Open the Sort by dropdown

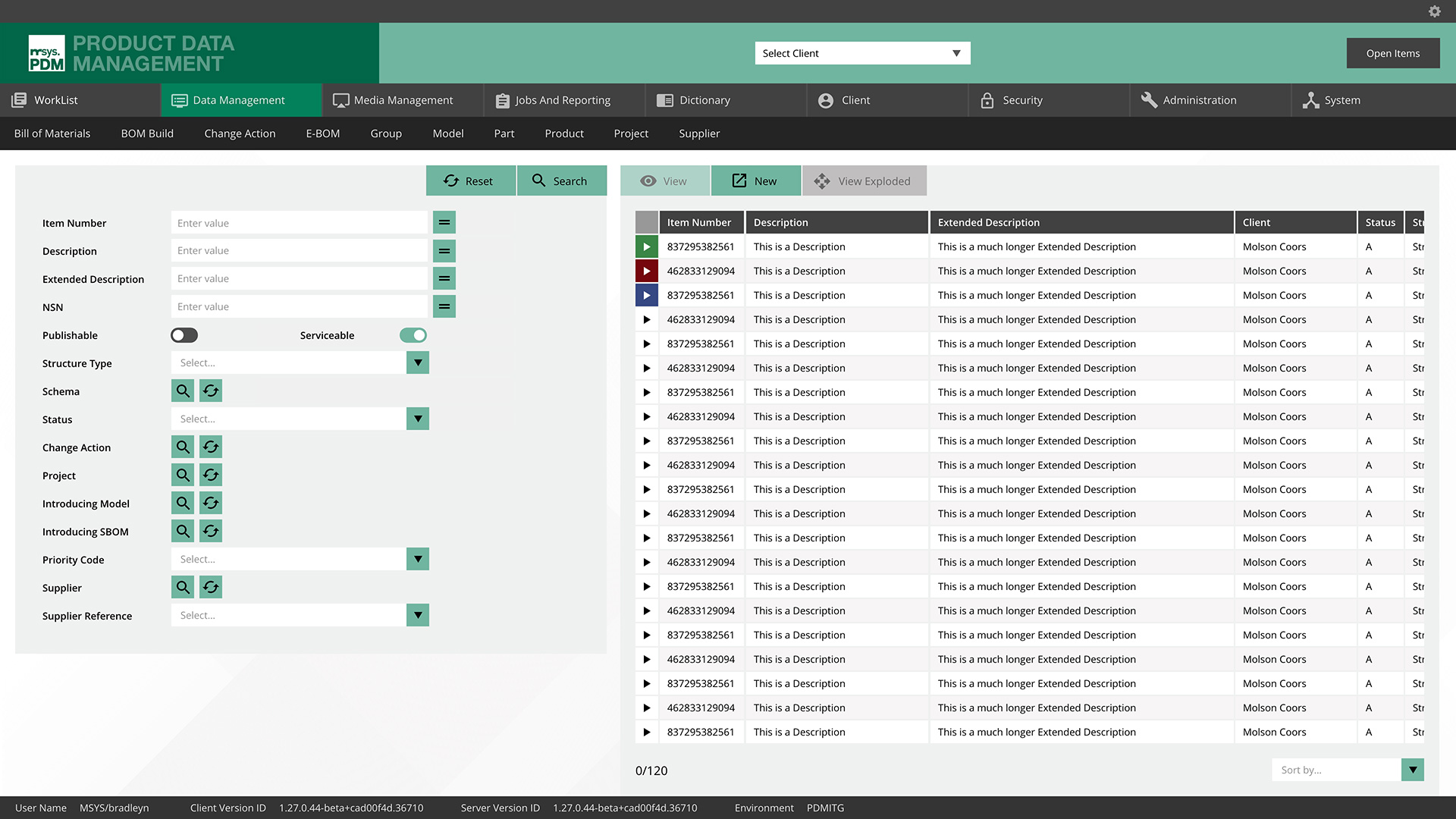1412,770
